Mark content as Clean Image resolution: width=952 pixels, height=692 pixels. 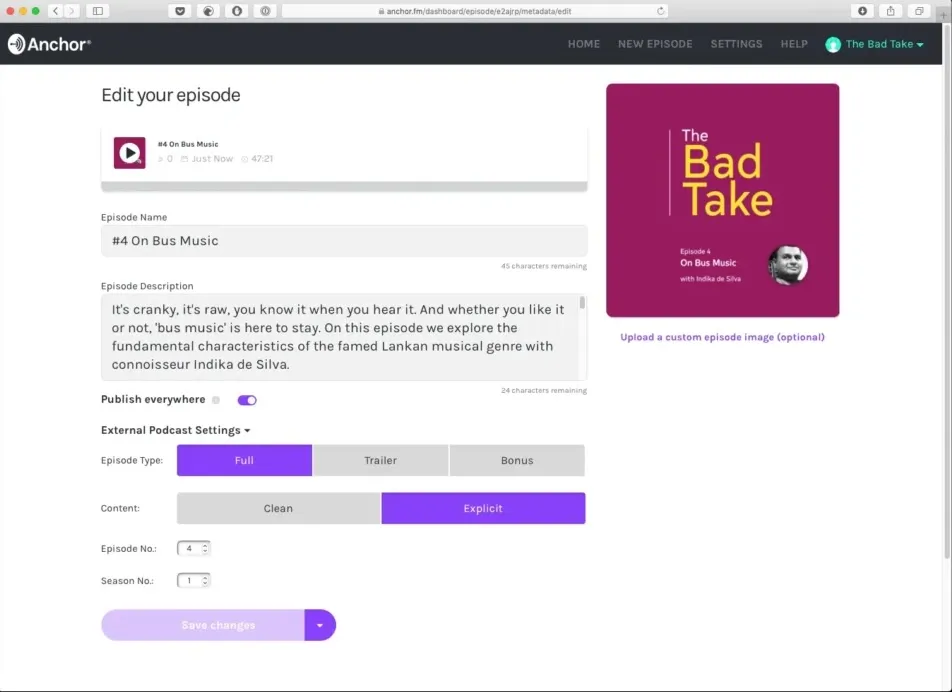(x=279, y=508)
